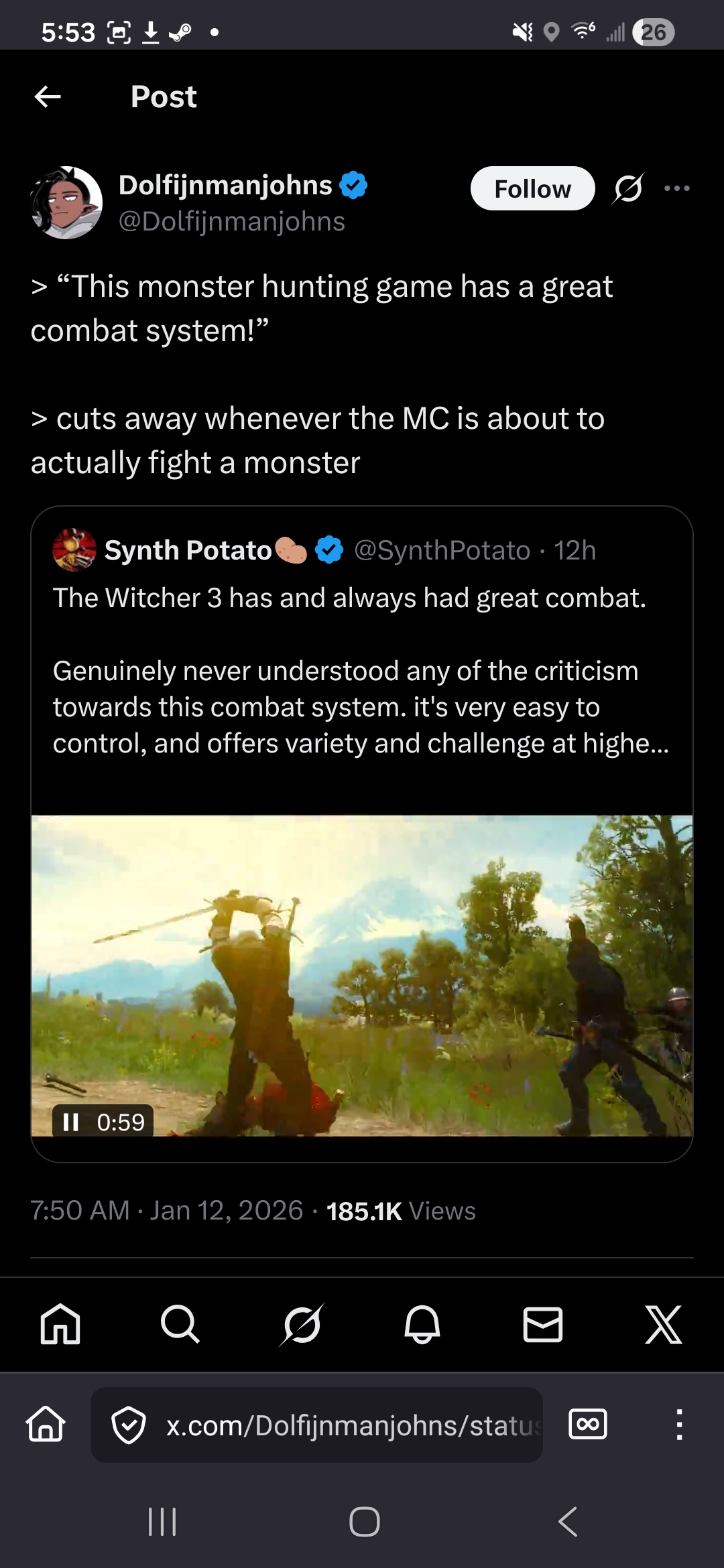Open the Search tab
This screenshot has height=1568, width=724.
tap(180, 1324)
